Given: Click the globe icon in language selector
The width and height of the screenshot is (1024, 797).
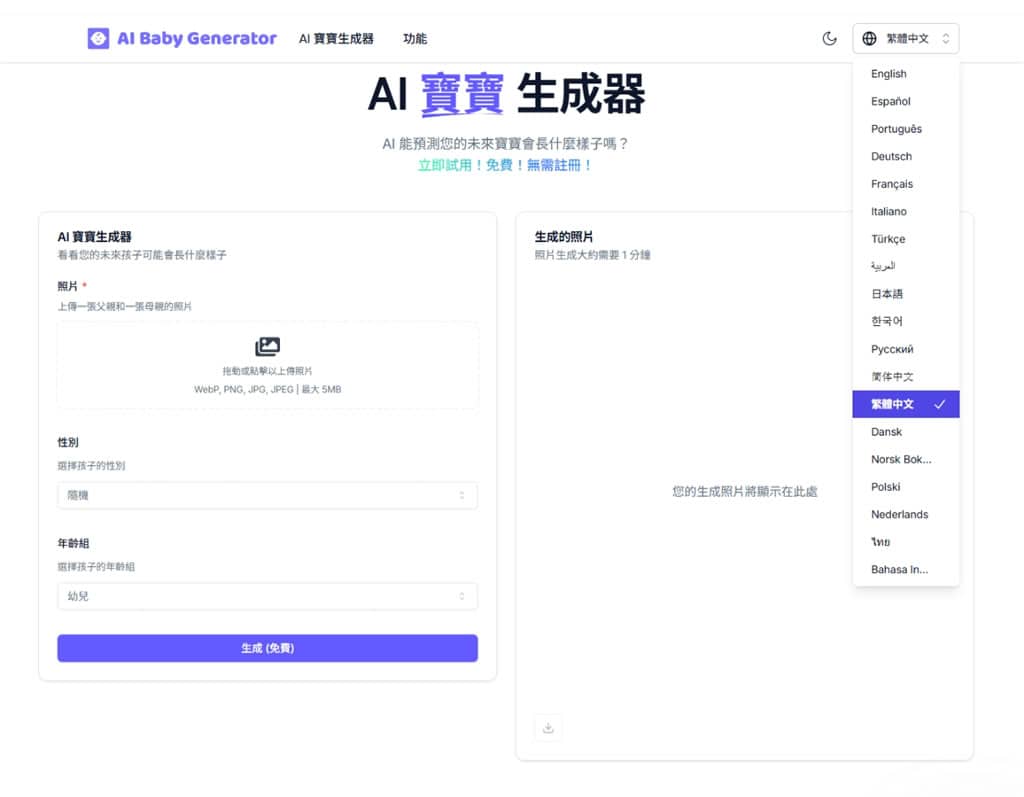Looking at the screenshot, I should tap(869, 39).
